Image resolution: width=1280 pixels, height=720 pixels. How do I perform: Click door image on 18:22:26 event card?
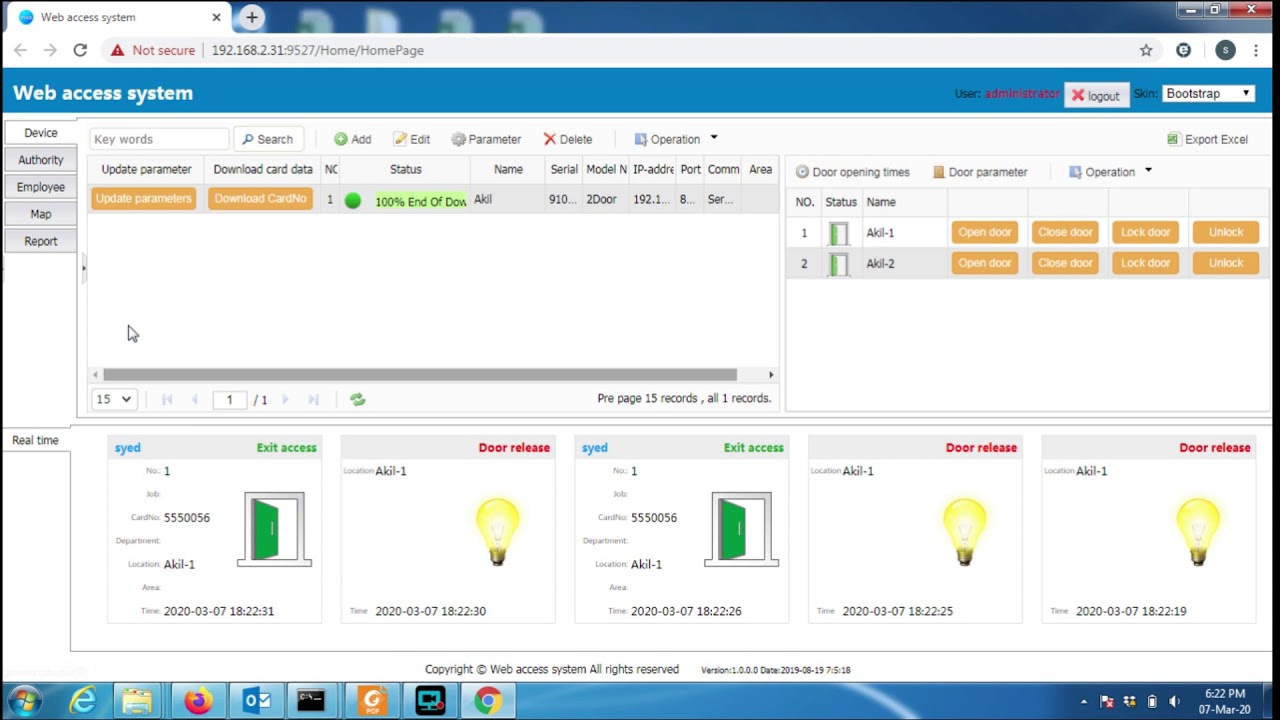click(741, 529)
